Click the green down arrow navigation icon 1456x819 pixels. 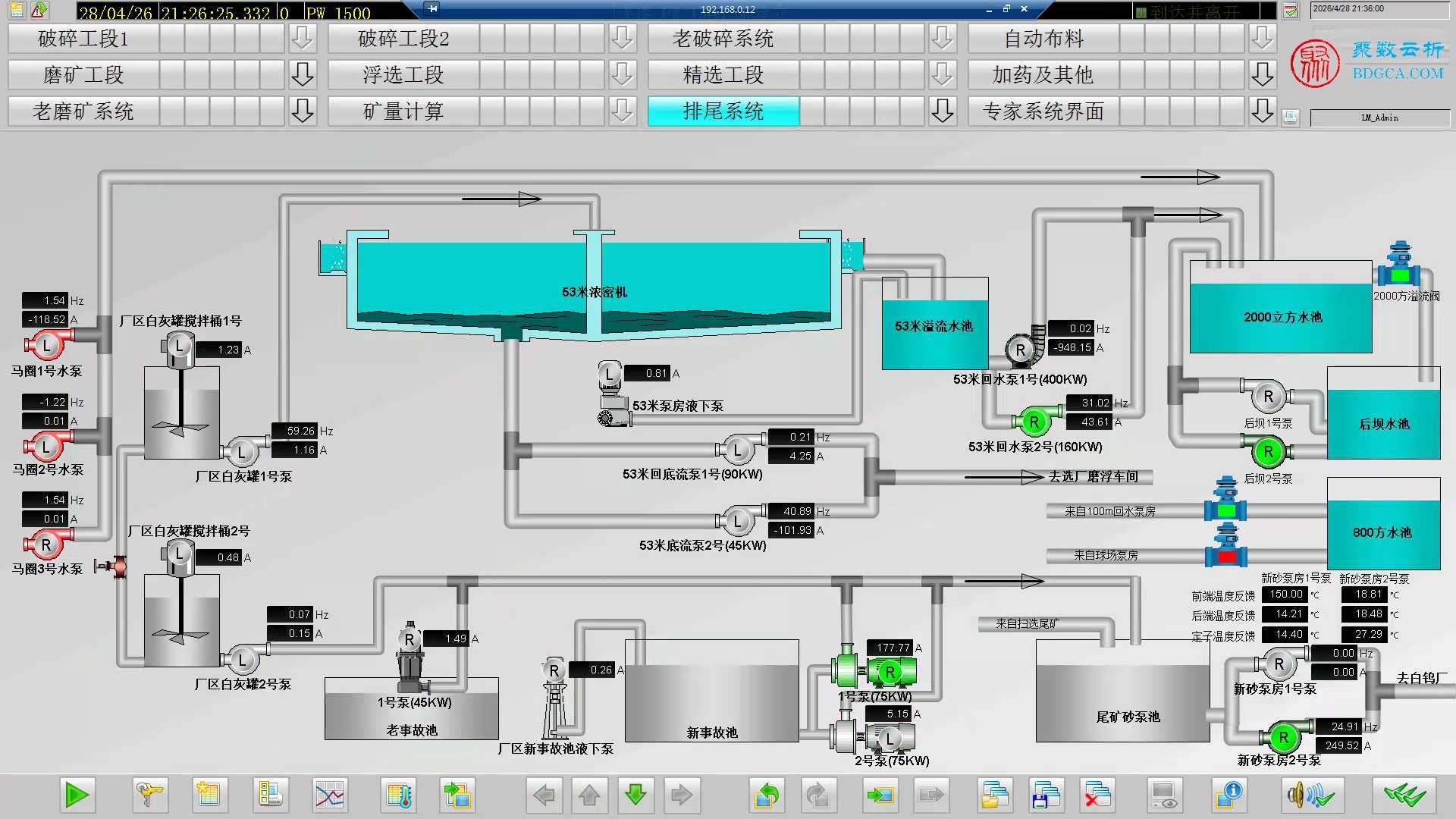[635, 795]
